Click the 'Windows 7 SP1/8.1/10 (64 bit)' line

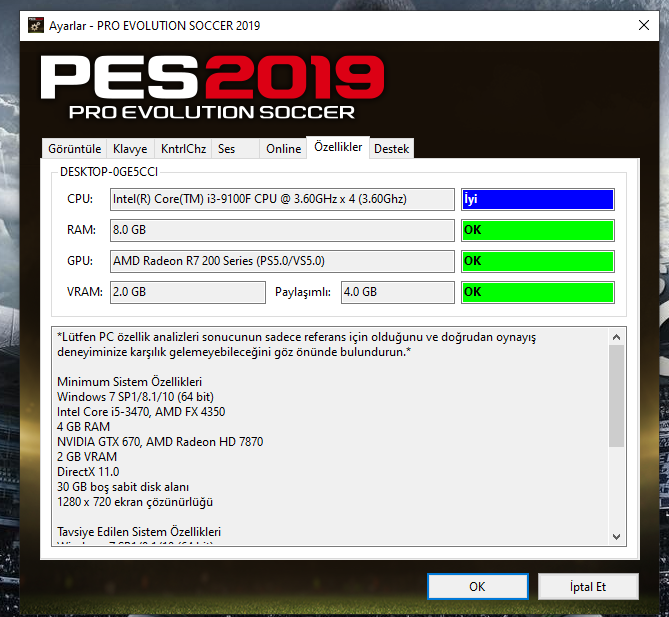coord(135,397)
